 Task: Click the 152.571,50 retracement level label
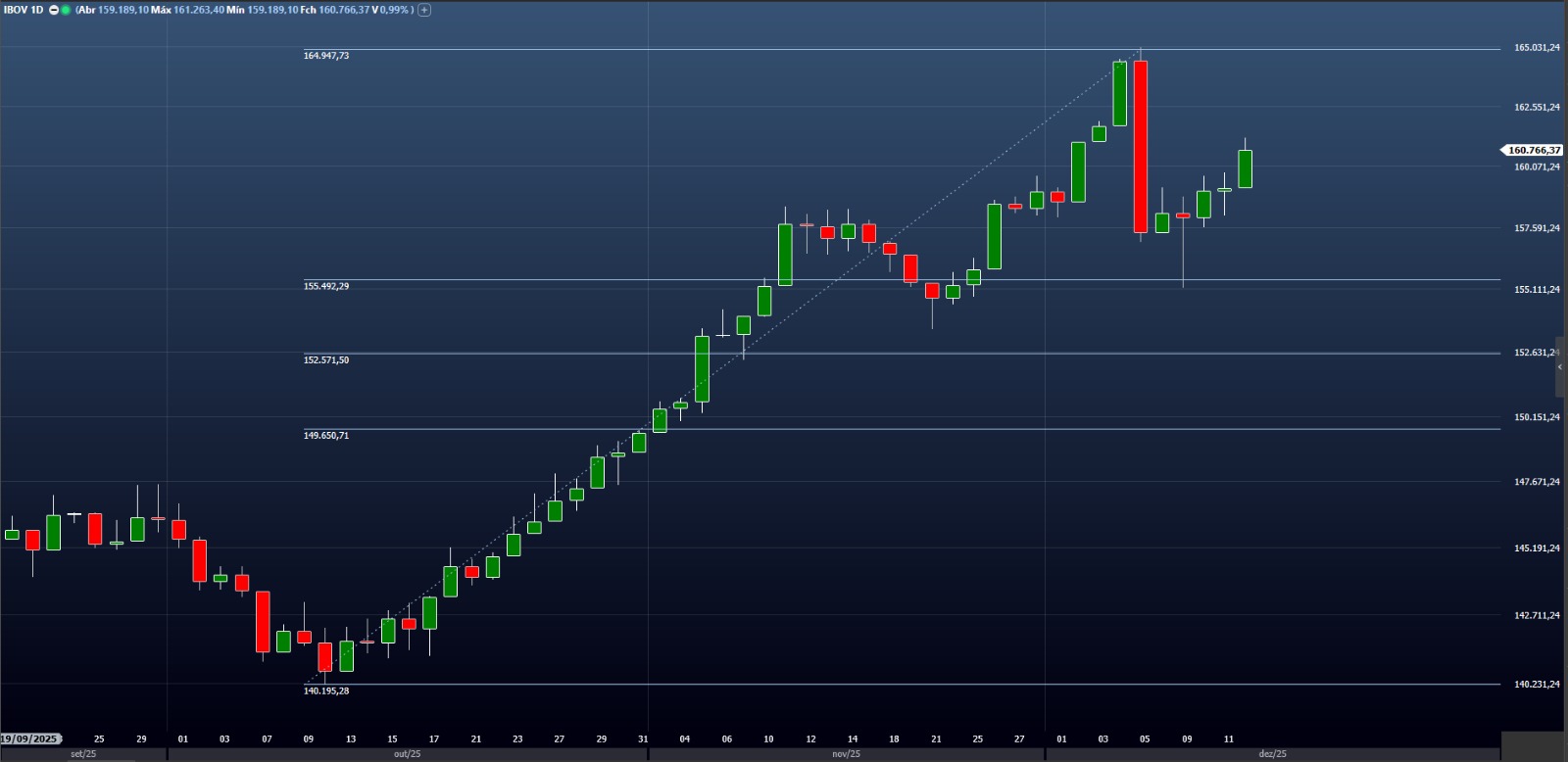(x=326, y=360)
